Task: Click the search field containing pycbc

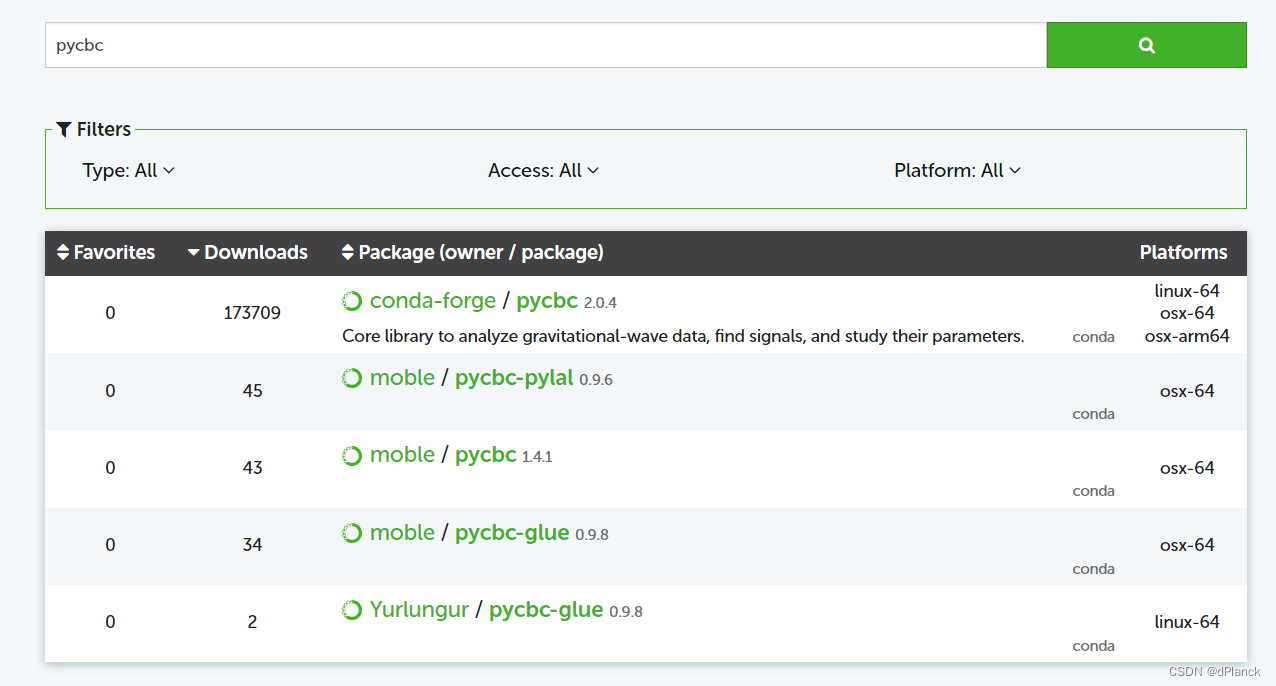Action: [x=545, y=45]
